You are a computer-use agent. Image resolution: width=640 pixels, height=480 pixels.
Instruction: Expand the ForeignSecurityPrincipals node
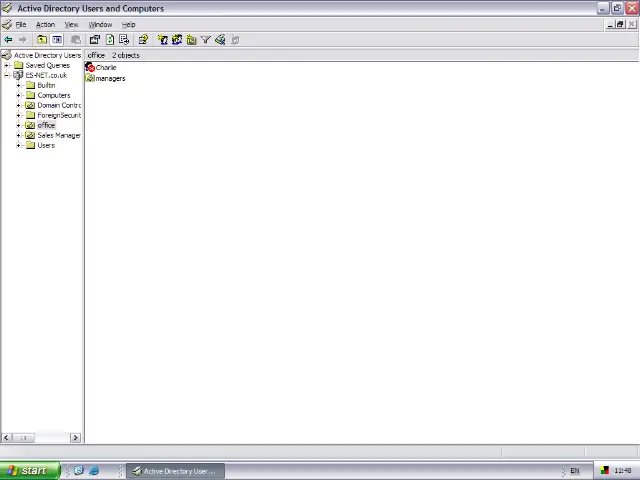(18, 115)
